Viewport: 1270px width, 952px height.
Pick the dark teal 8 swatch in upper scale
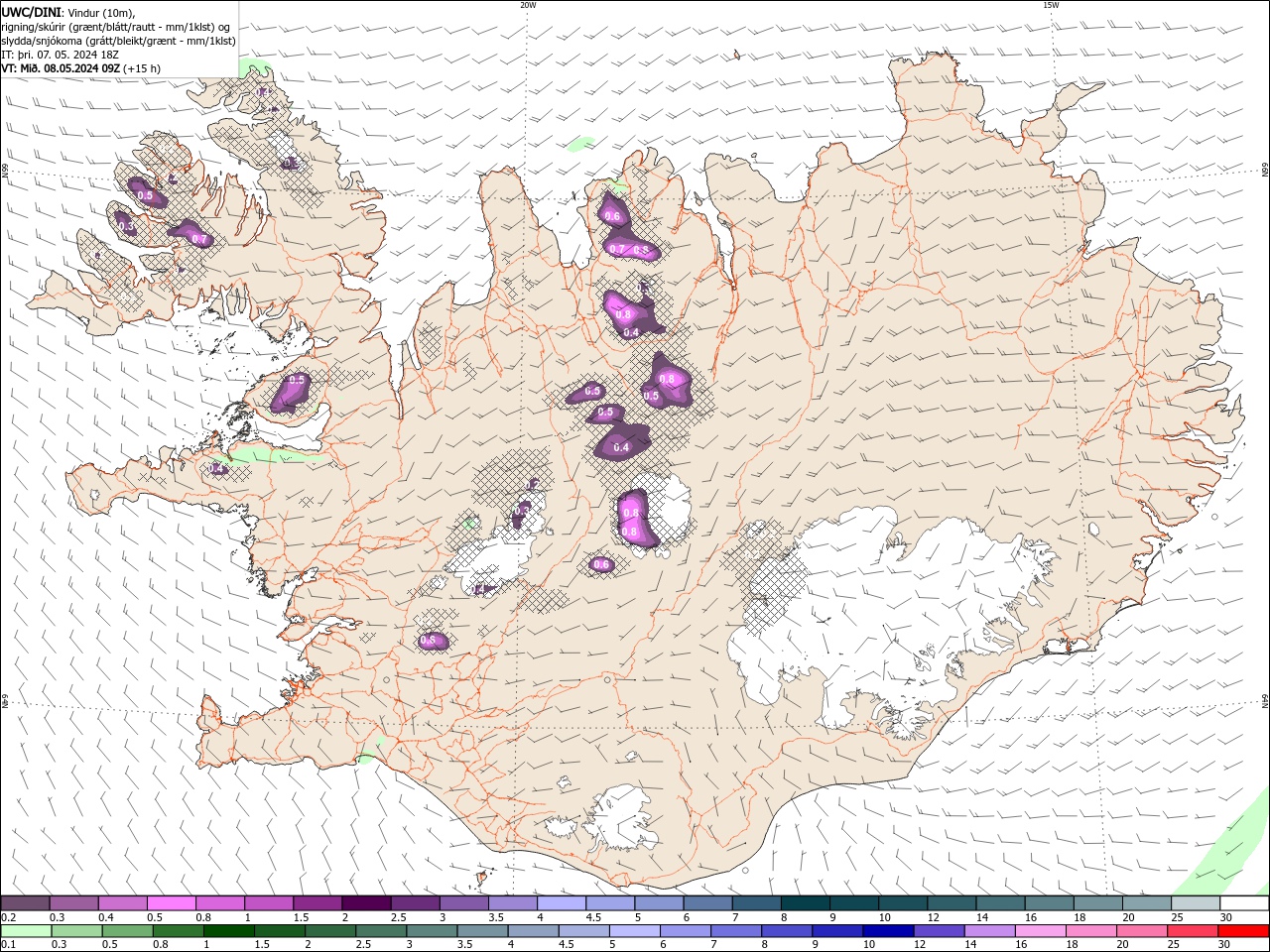tap(805, 903)
